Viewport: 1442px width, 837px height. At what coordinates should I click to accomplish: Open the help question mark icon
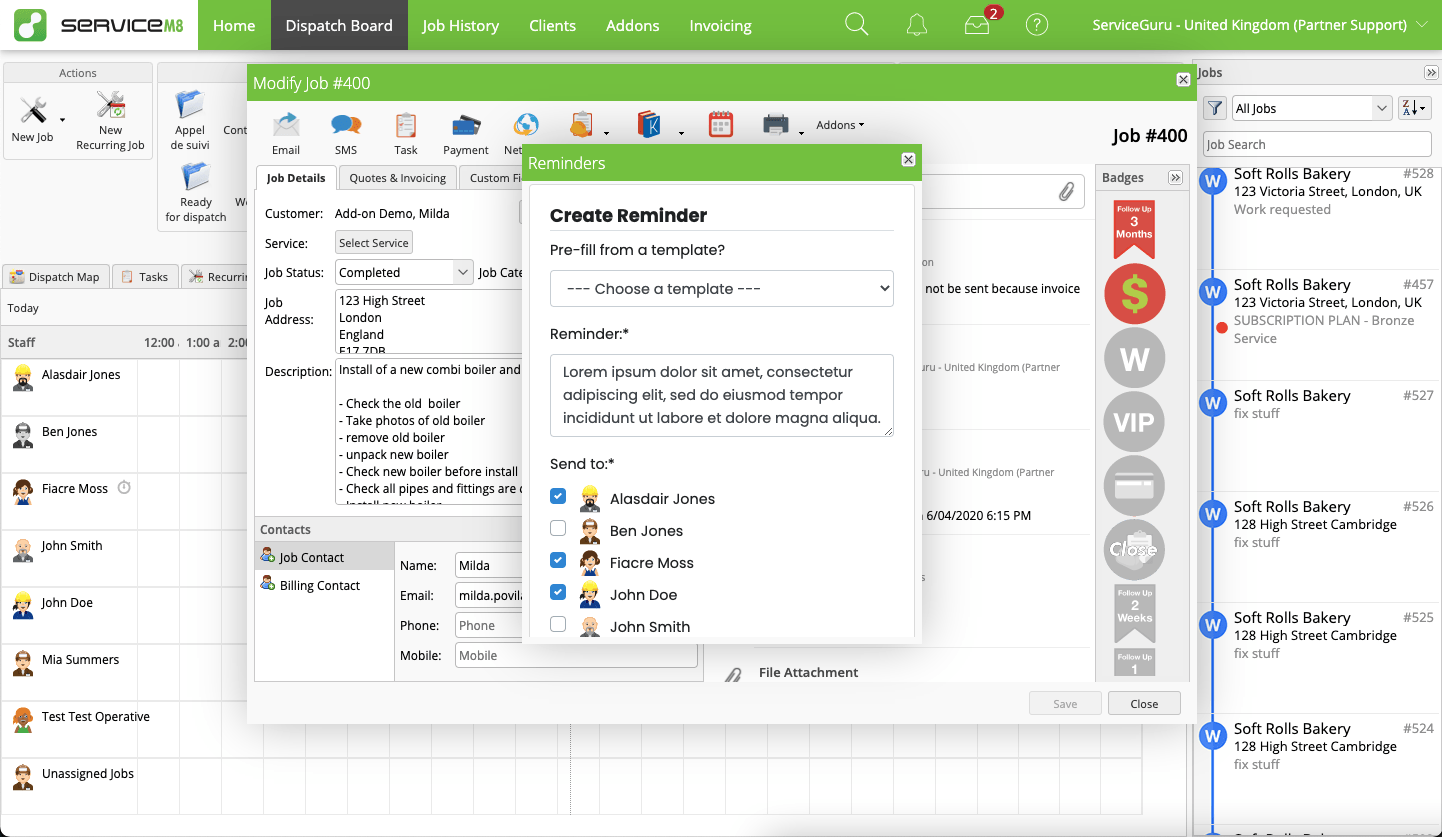coord(1037,25)
